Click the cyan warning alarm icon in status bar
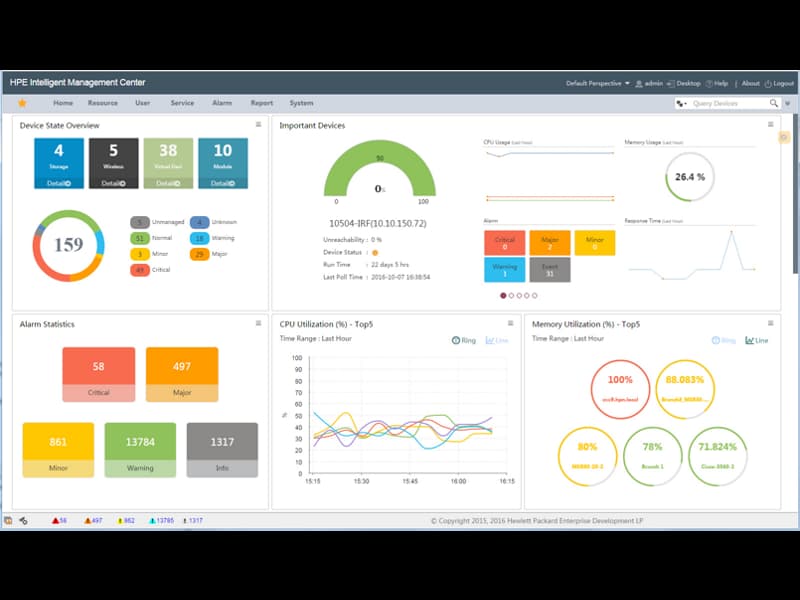Screen dimensions: 800x600 click(x=152, y=520)
